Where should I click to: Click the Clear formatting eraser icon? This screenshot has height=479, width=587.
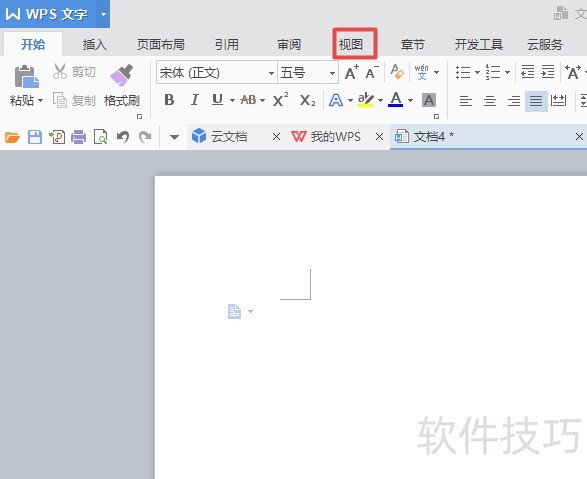[x=397, y=72]
